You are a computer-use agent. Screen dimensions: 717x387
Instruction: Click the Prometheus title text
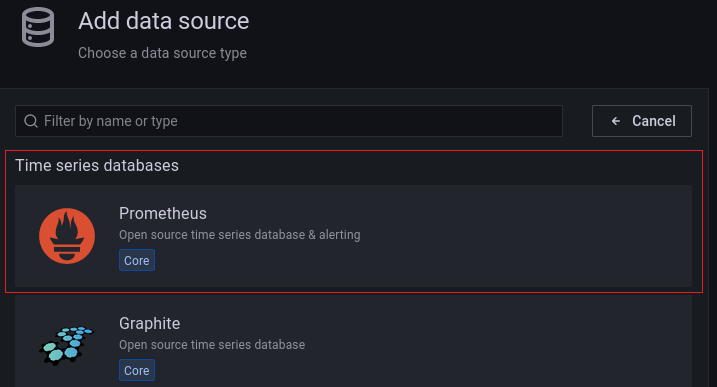pyautogui.click(x=163, y=214)
